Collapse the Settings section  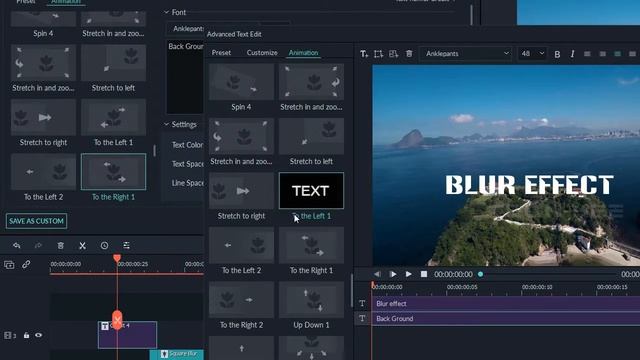tap(167, 124)
